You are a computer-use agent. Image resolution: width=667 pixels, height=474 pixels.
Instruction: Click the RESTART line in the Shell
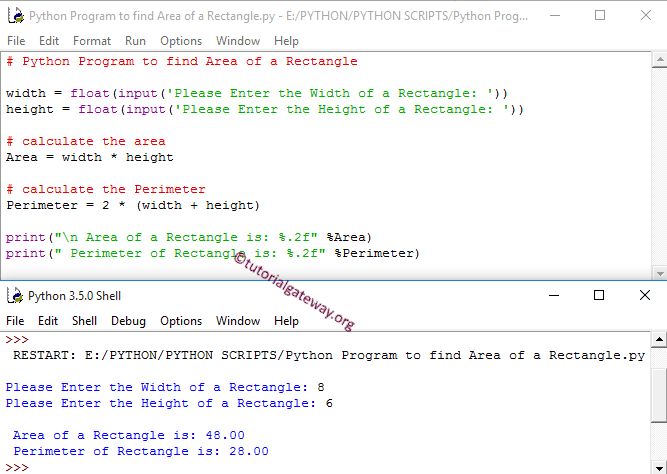329,355
